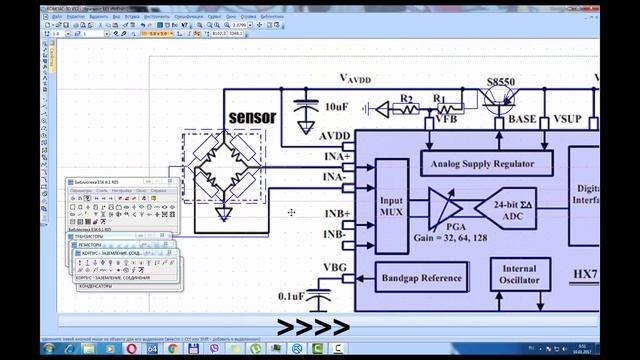The image size is (640, 360).
Task: Open the Редактор menu
Action: click(76, 17)
